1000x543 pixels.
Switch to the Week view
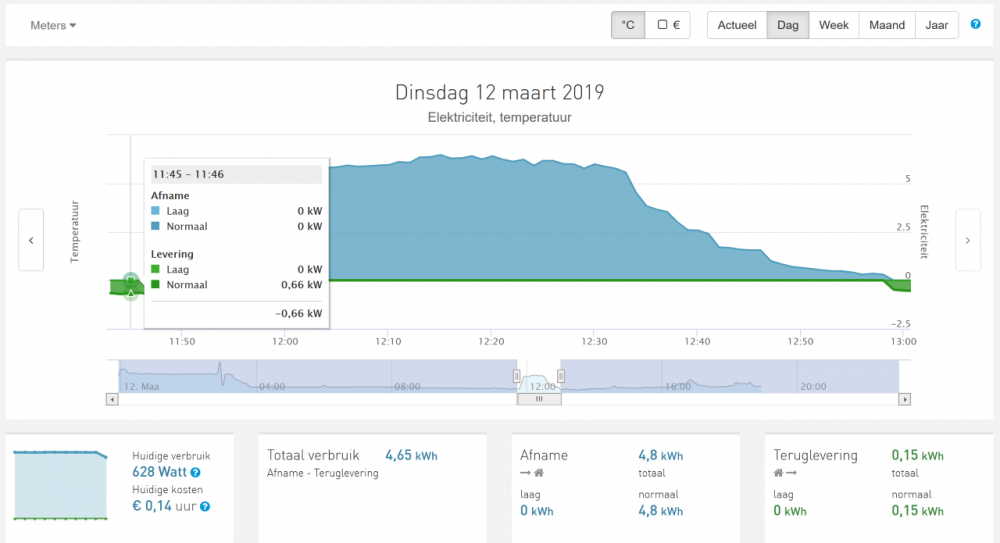coord(834,25)
